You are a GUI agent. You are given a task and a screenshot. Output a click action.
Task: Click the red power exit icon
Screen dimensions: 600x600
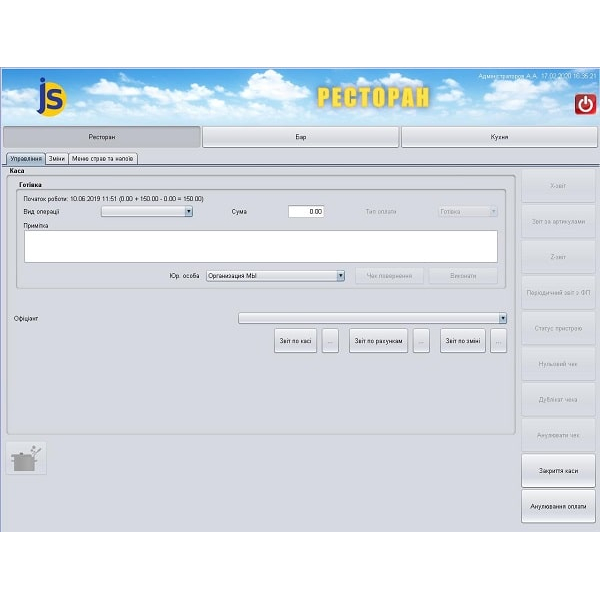(585, 104)
